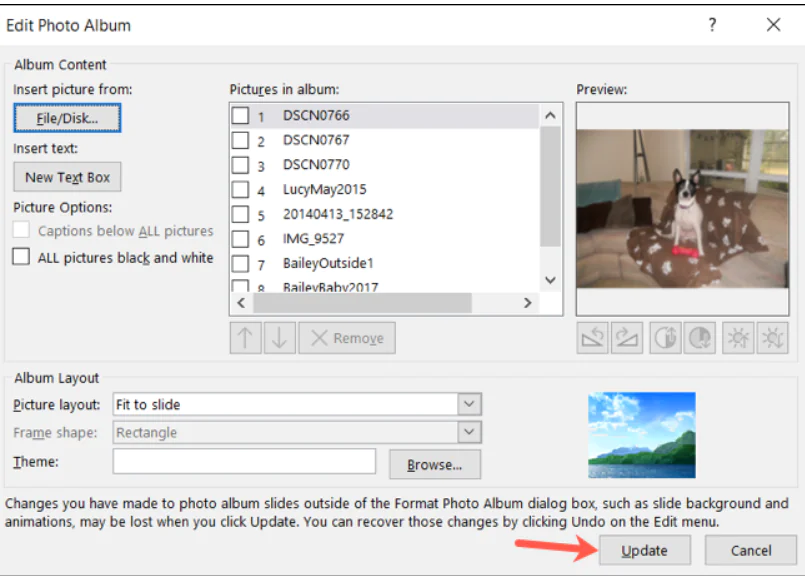Increase brightness of the selected photo
The height and width of the screenshot is (576, 805).
click(737, 337)
